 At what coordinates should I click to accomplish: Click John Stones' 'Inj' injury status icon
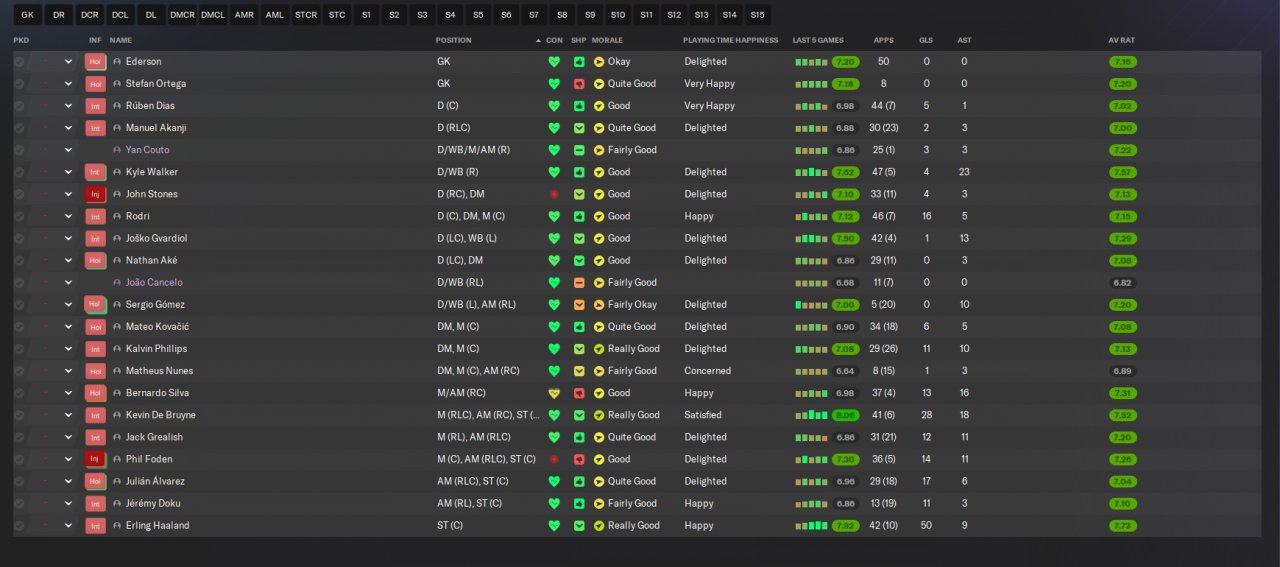pos(95,194)
